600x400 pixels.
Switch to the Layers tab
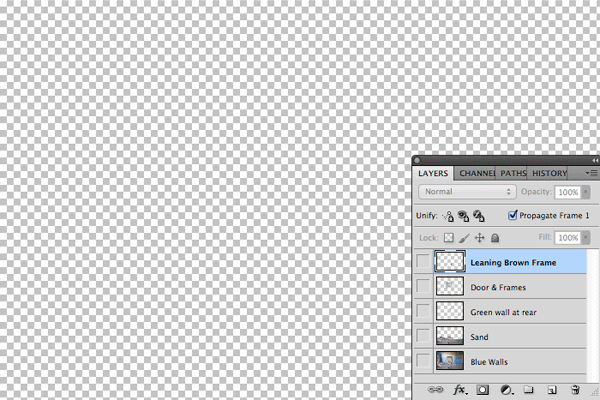[433, 173]
